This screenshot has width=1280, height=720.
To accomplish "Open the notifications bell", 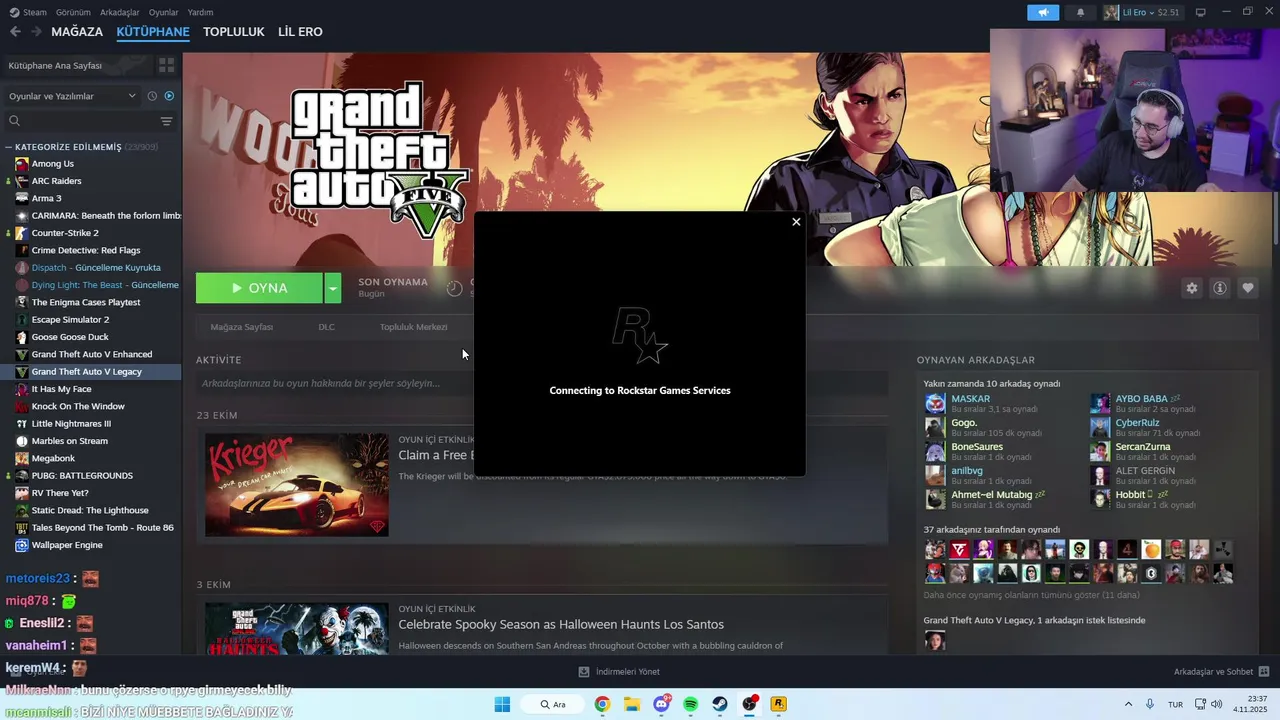I will [1080, 12].
